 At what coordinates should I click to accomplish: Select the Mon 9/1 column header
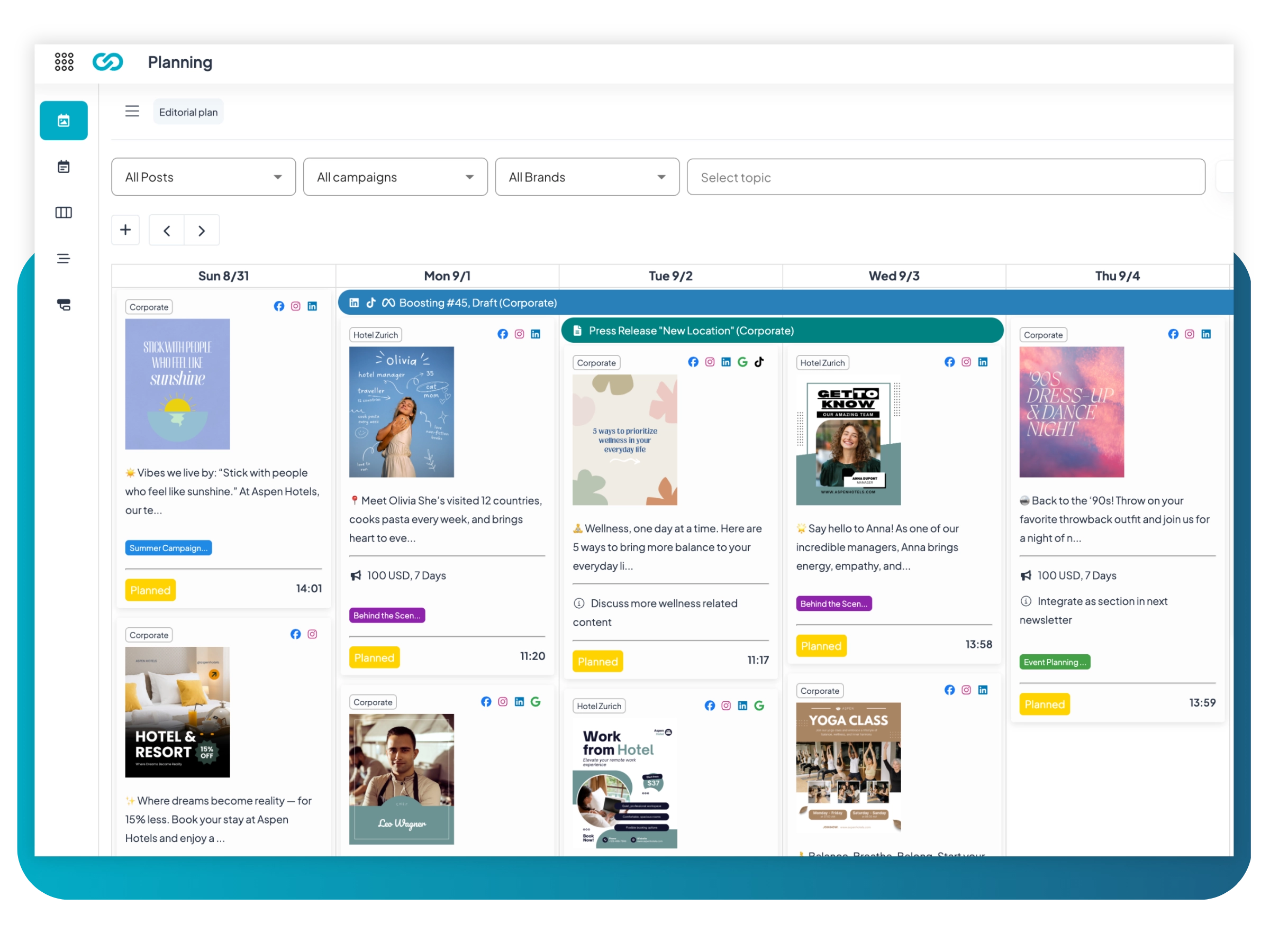click(x=447, y=276)
